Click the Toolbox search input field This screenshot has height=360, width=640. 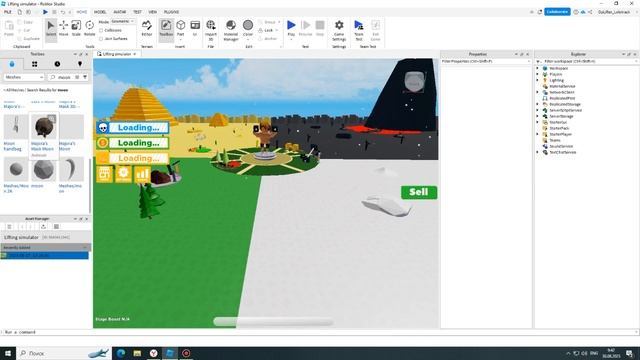tap(64, 77)
